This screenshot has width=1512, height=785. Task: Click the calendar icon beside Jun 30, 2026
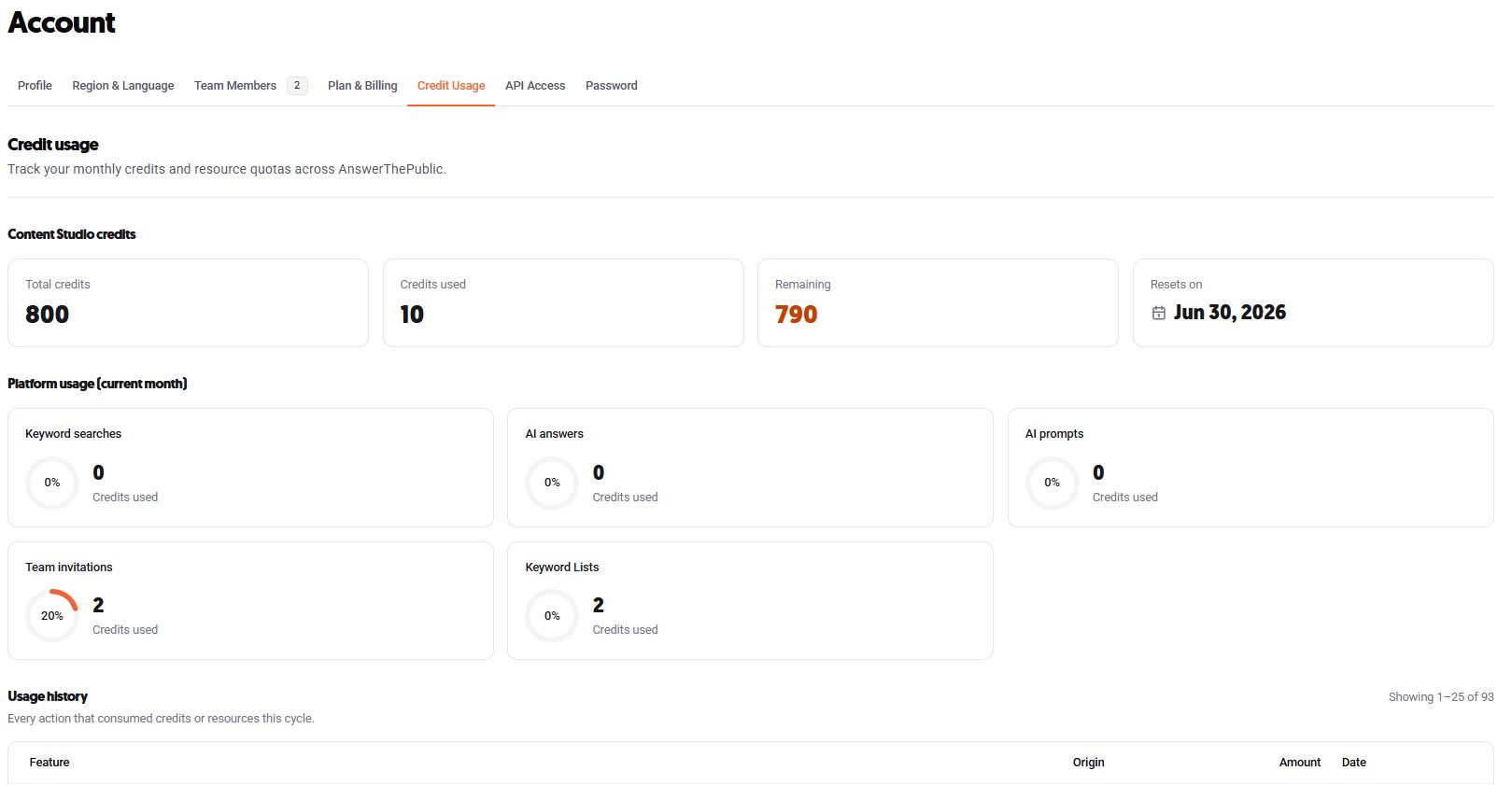(x=1158, y=313)
